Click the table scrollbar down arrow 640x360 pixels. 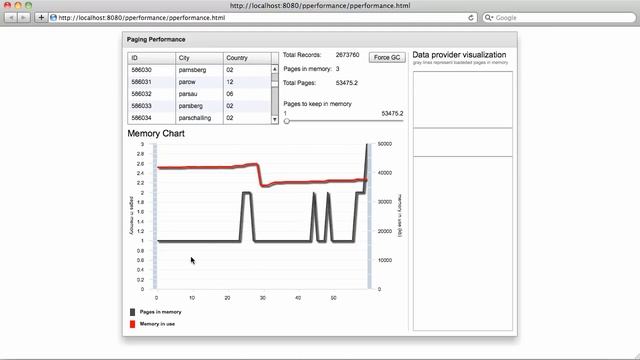tap(274, 119)
